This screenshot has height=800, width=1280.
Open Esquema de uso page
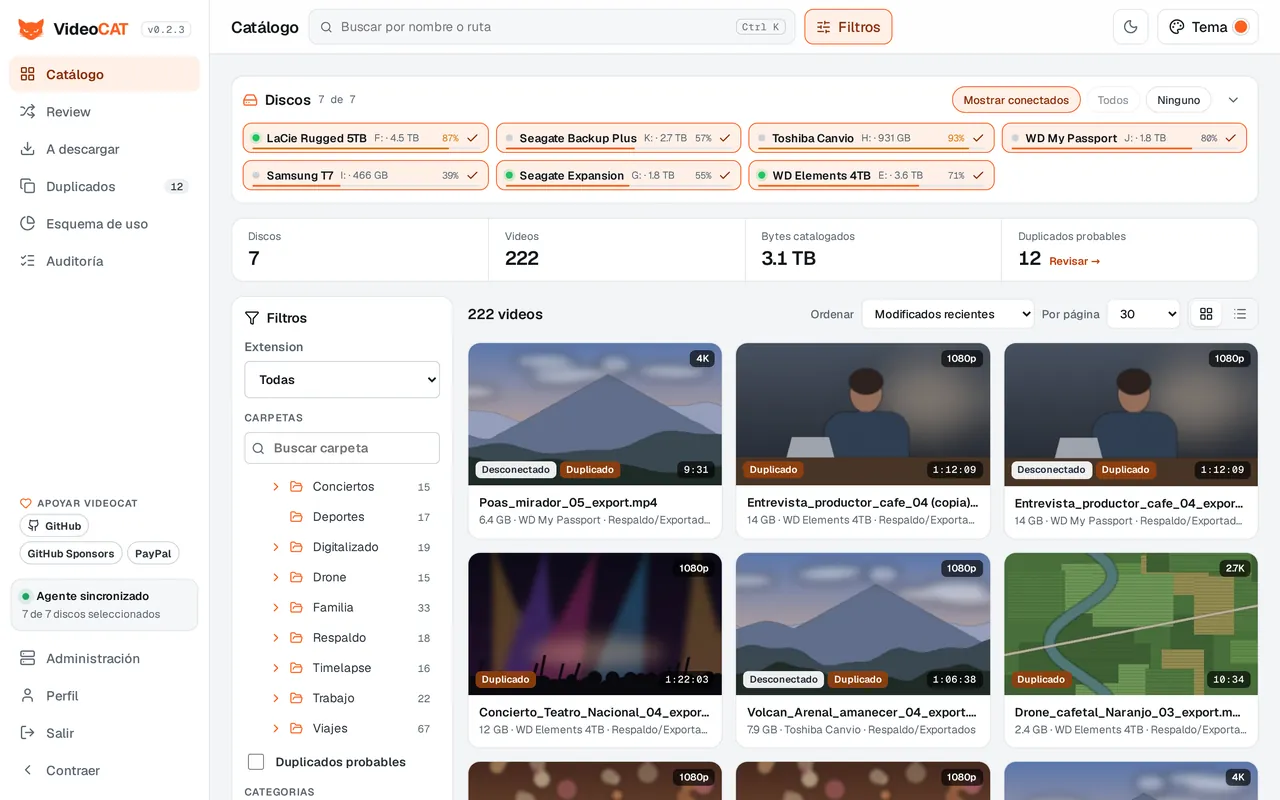105,224
